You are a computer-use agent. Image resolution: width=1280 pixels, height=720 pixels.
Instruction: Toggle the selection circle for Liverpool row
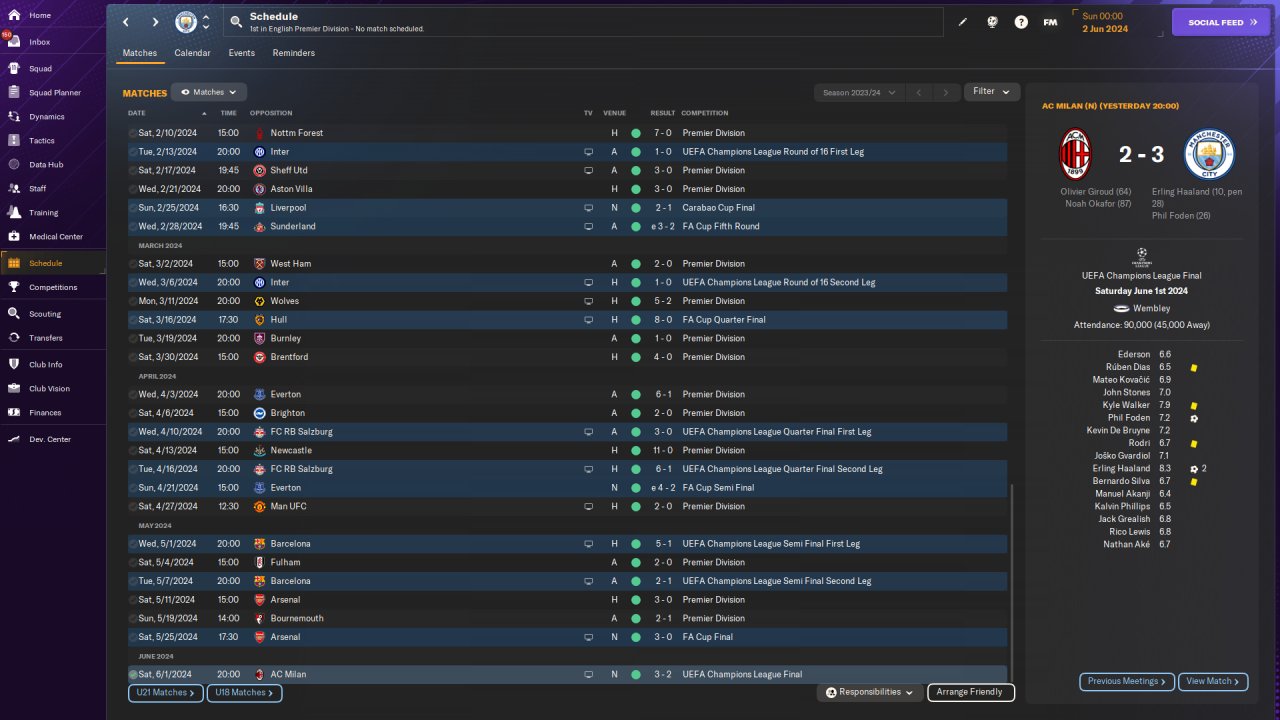click(x=133, y=208)
